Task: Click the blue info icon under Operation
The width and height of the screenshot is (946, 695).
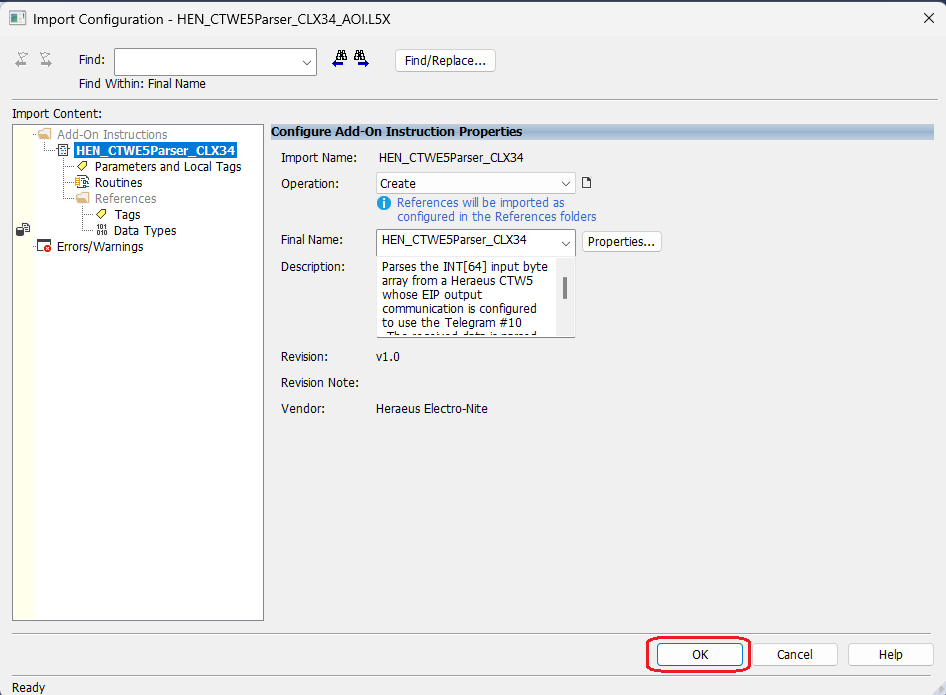Action: click(384, 203)
